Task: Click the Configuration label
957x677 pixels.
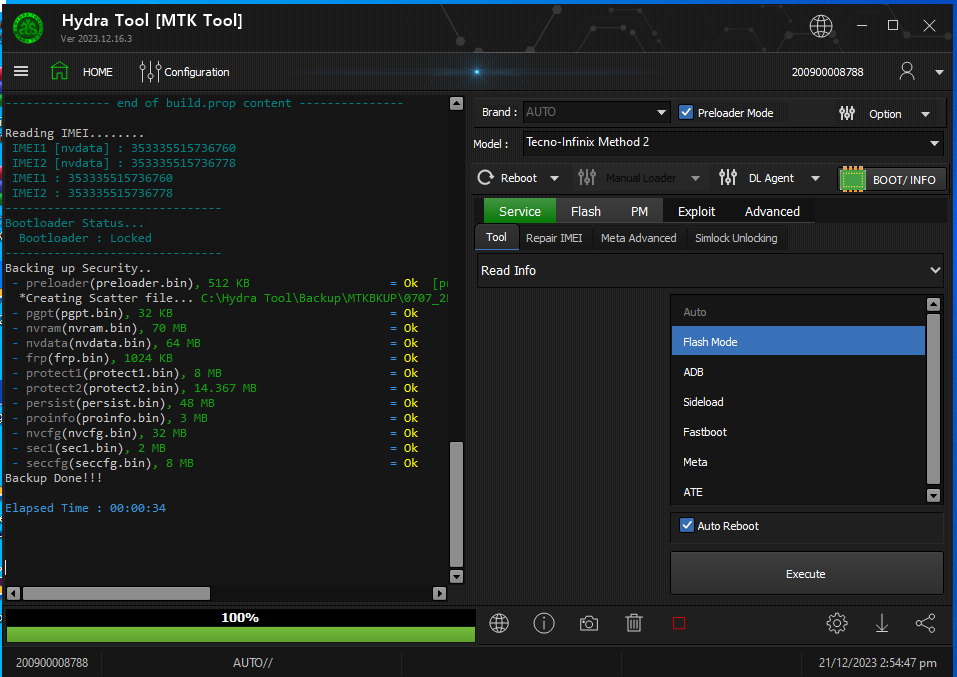Action: click(197, 72)
